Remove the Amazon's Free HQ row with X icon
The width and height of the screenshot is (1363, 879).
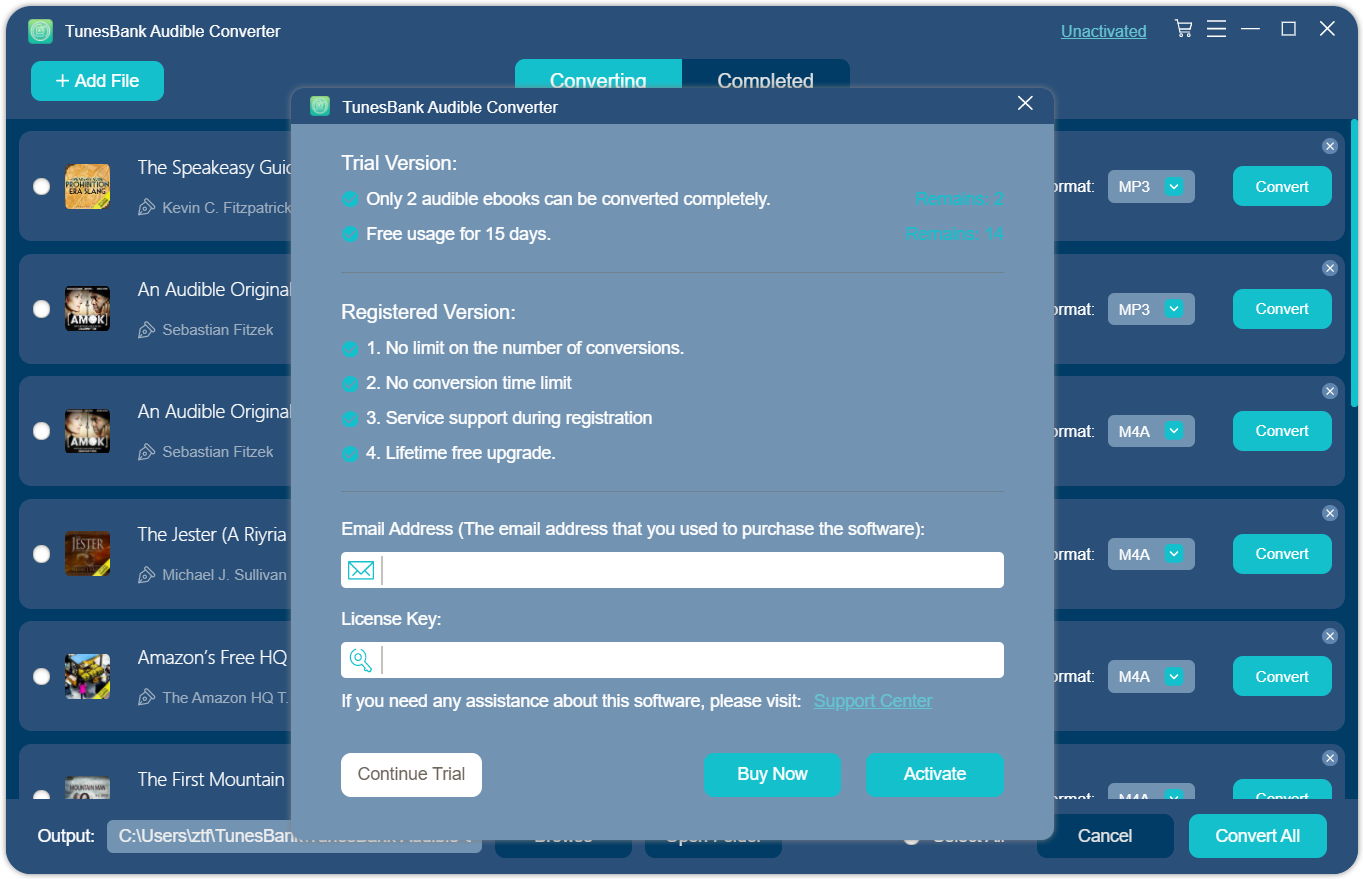(1330, 636)
